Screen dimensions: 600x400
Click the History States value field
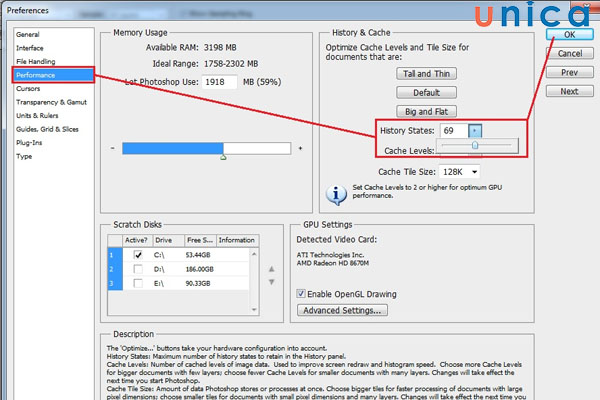pos(452,131)
